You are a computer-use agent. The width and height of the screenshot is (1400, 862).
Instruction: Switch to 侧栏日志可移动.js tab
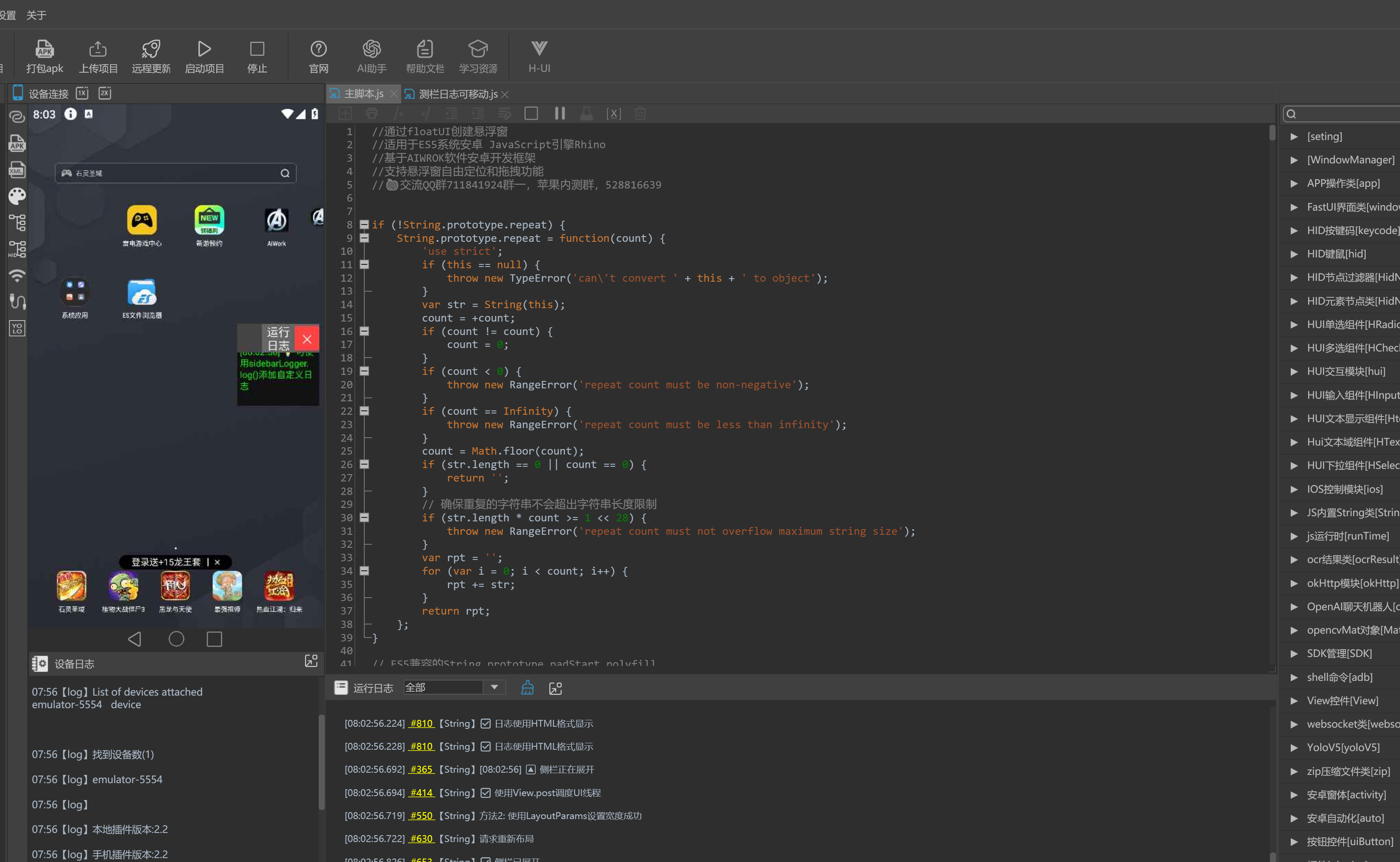[457, 94]
